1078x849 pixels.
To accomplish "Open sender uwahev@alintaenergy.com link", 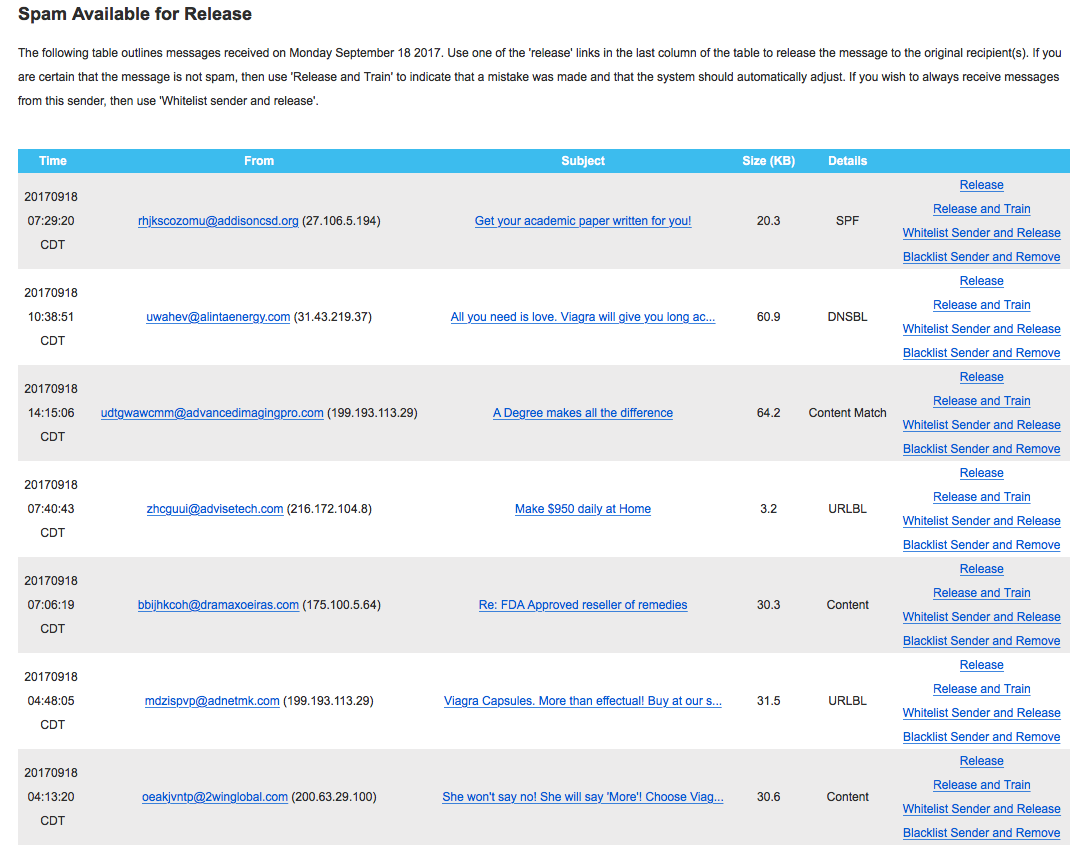I will point(218,317).
